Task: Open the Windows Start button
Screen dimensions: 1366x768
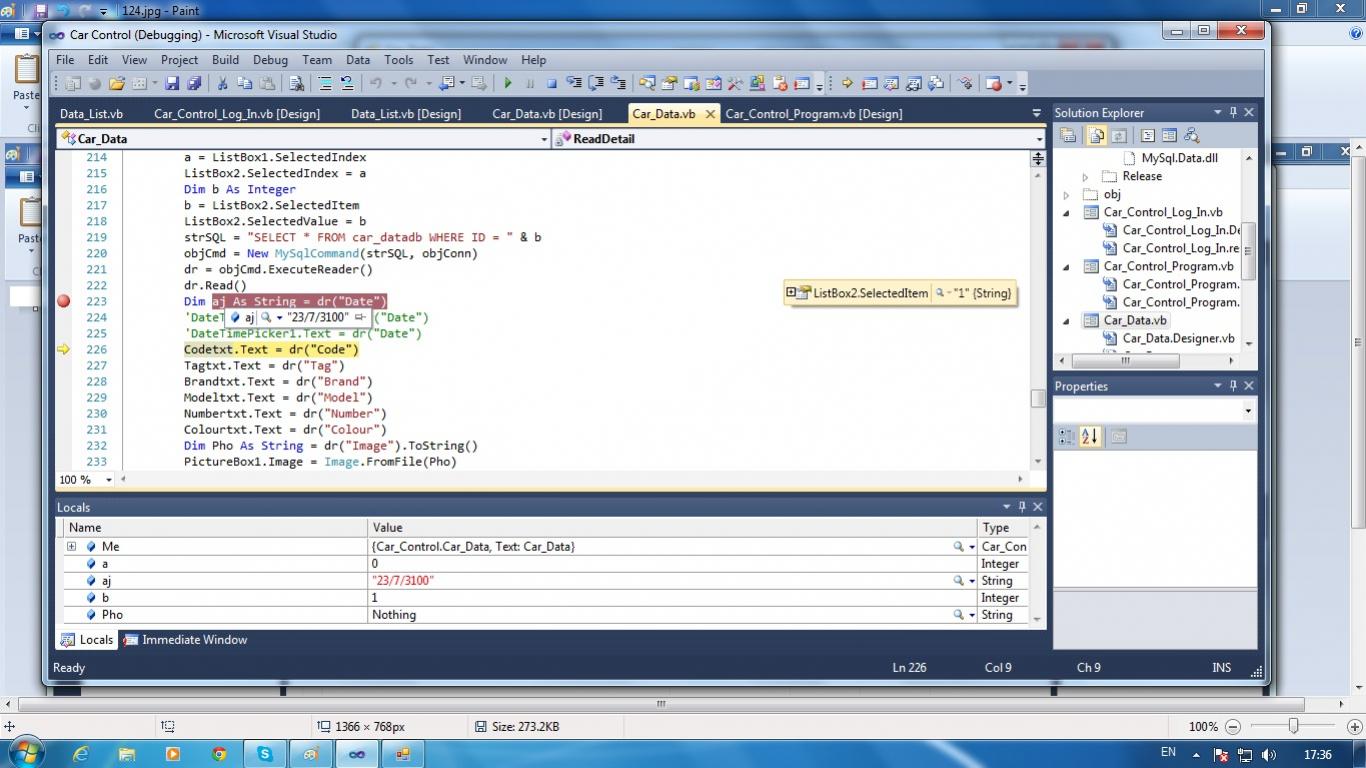Action: coord(24,753)
